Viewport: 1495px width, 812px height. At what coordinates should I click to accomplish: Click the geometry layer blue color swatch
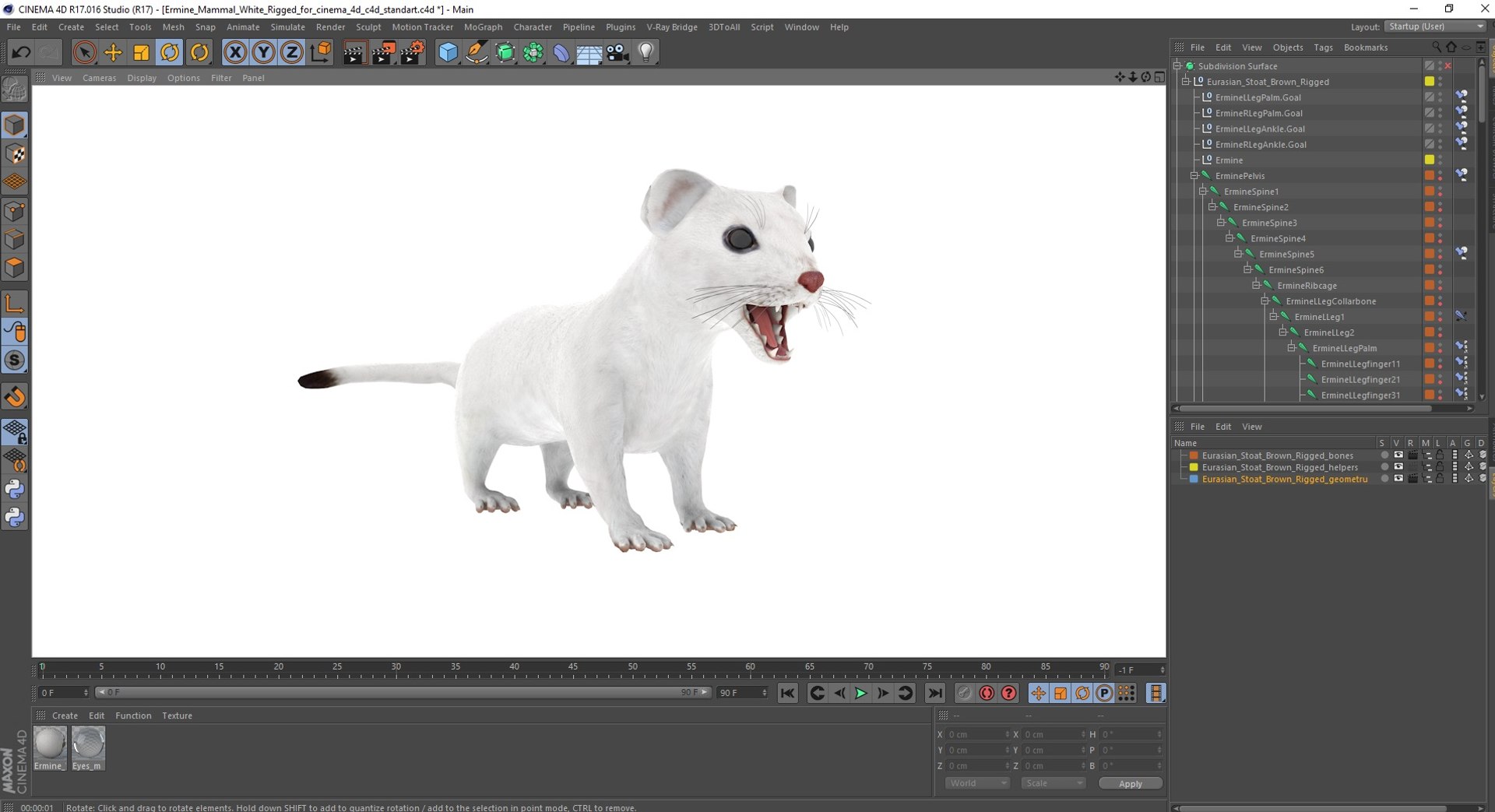pyautogui.click(x=1193, y=479)
